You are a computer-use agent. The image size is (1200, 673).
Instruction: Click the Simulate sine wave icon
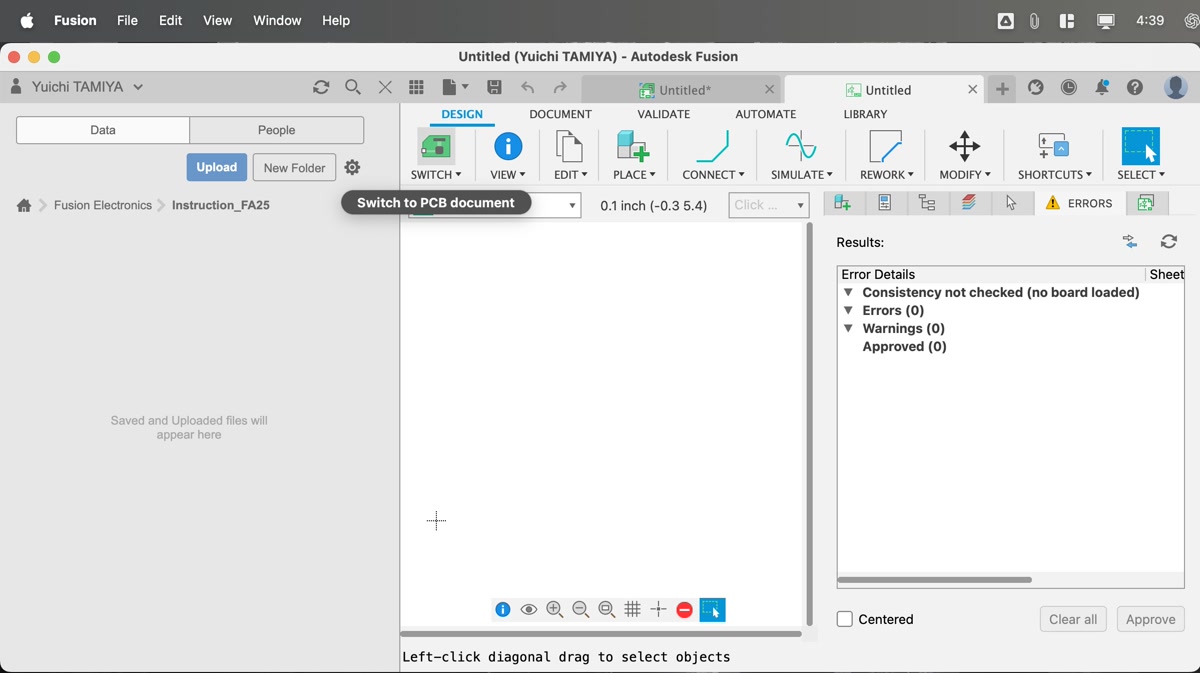[801, 147]
